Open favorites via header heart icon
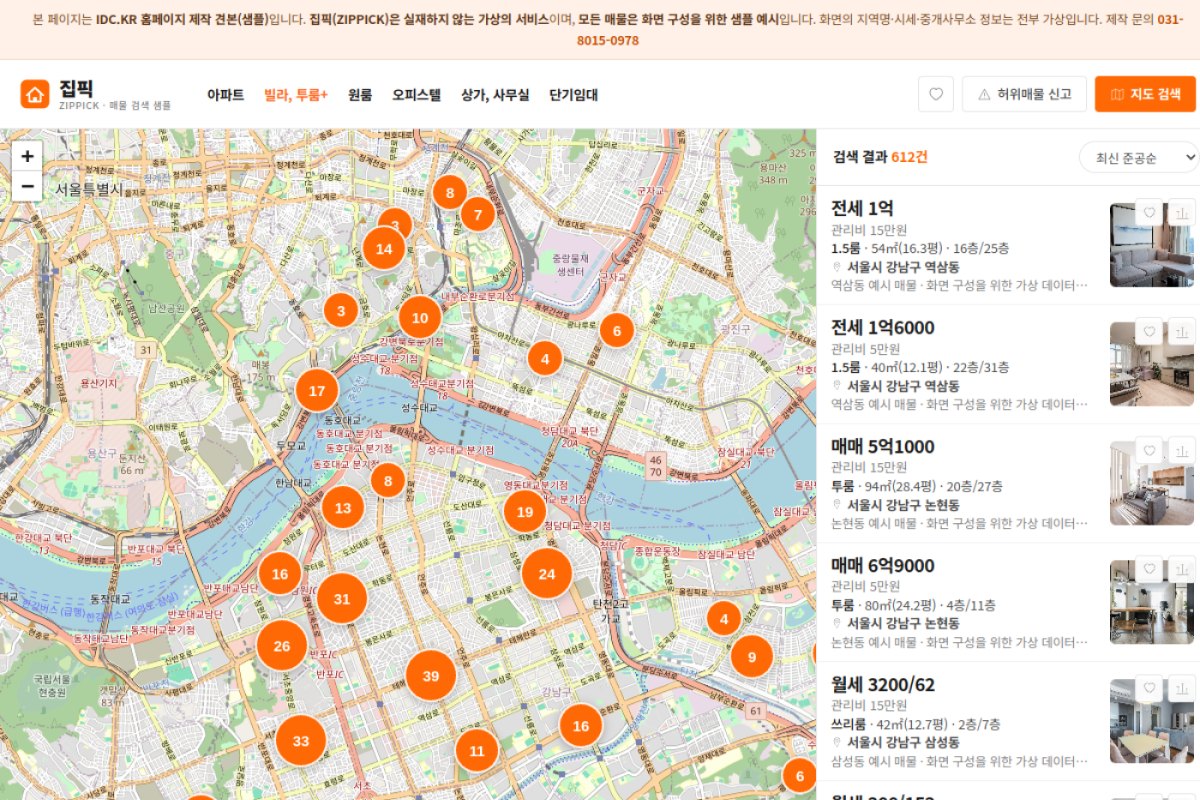This screenshot has height=800, width=1200. pyautogui.click(x=936, y=94)
